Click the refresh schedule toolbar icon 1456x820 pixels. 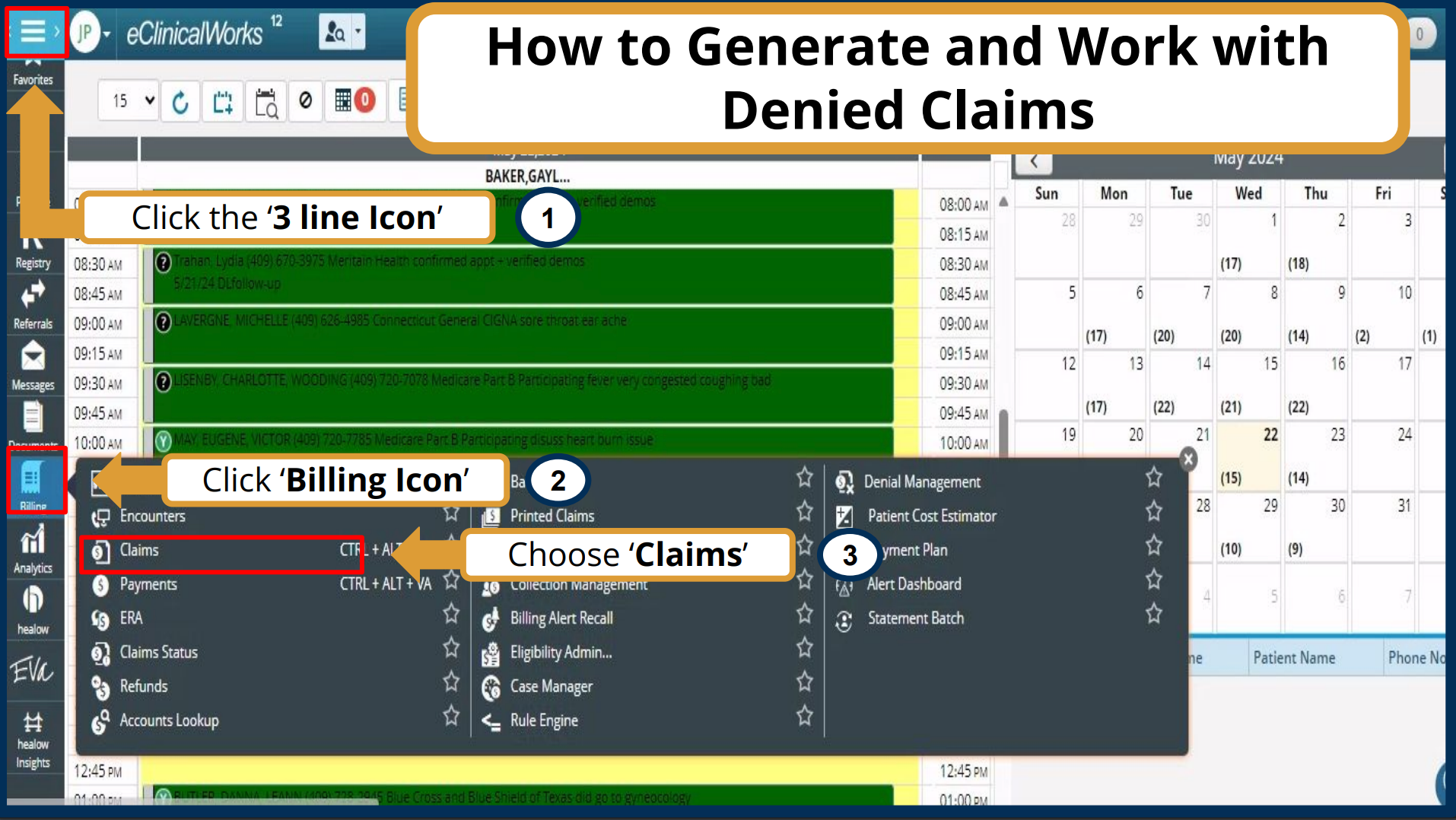coord(180,101)
